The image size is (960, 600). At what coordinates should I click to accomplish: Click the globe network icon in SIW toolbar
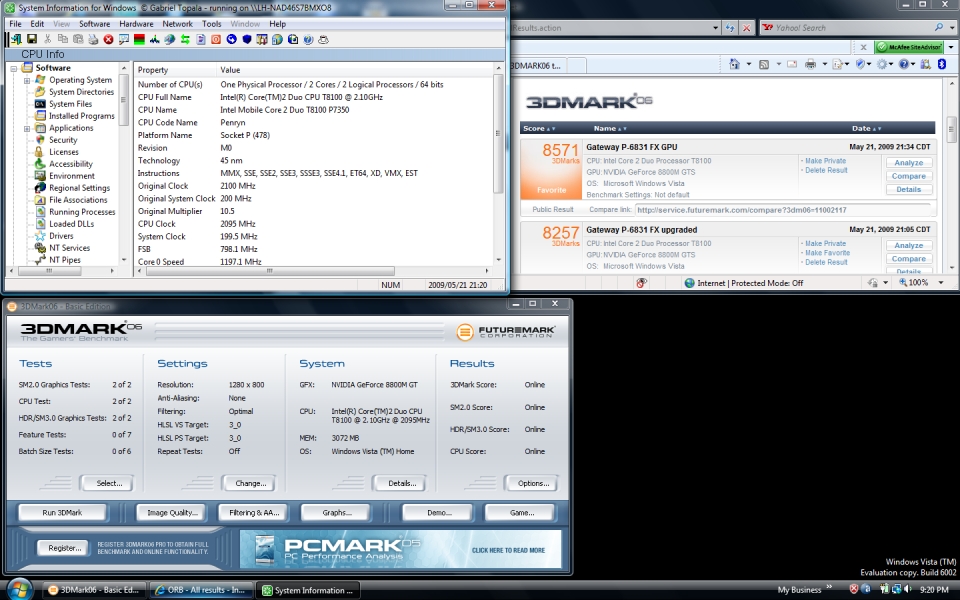click(170, 39)
